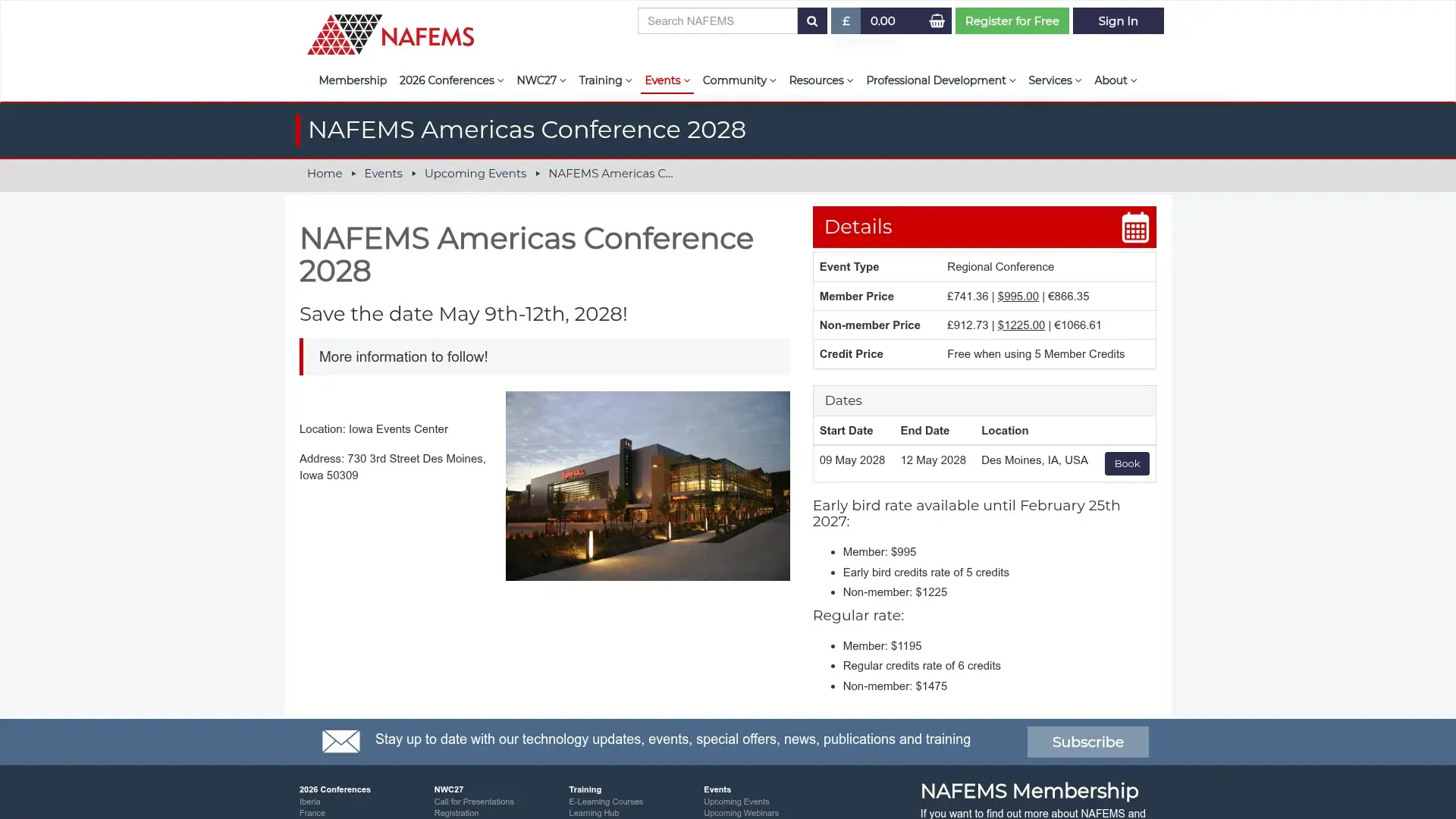Open footer Iberia link
The width and height of the screenshot is (1456, 819).
[309, 802]
